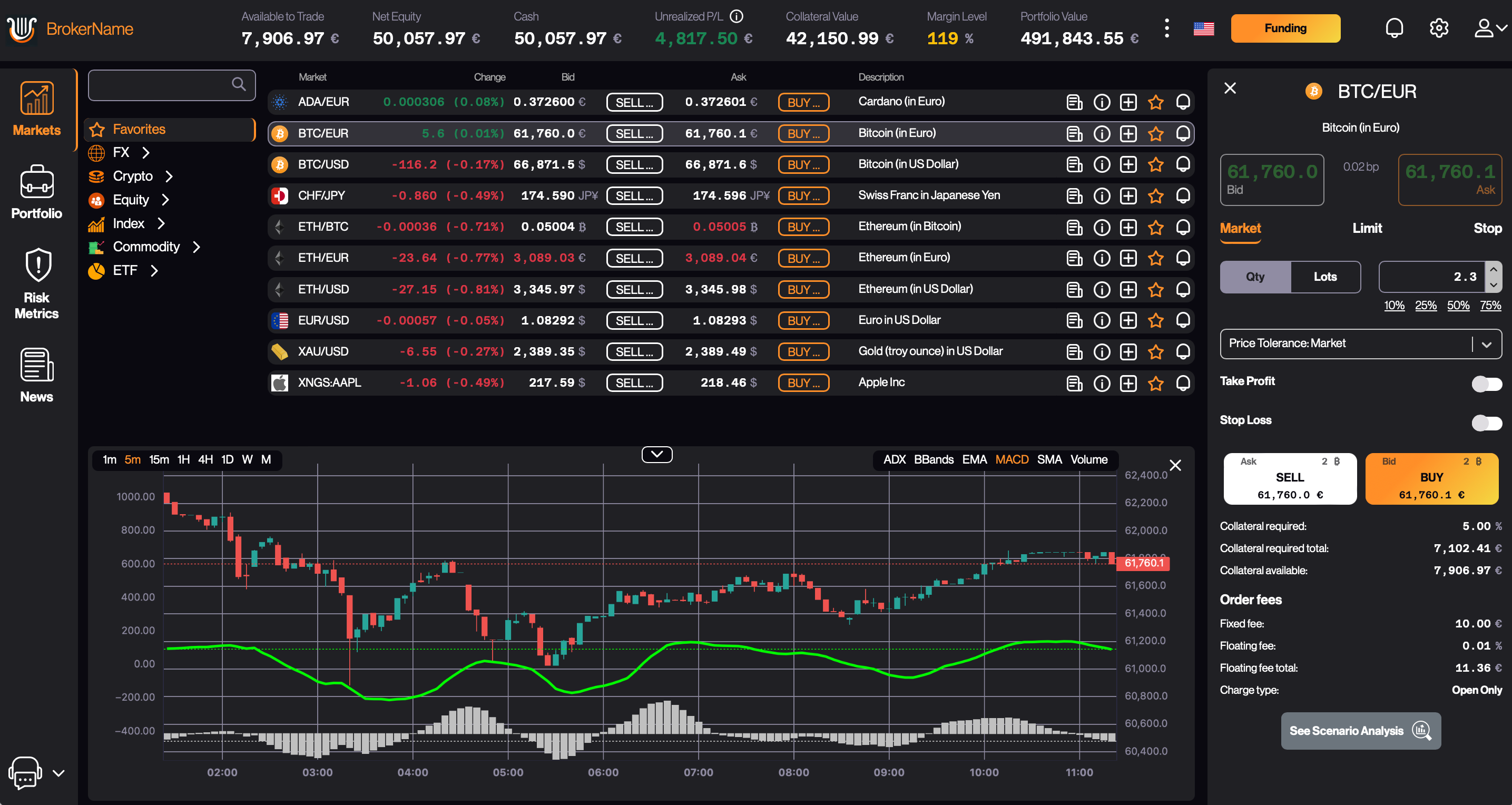This screenshot has width=1512, height=805.
Task: Open the Portfolio briefcase icon
Action: pyautogui.click(x=36, y=182)
